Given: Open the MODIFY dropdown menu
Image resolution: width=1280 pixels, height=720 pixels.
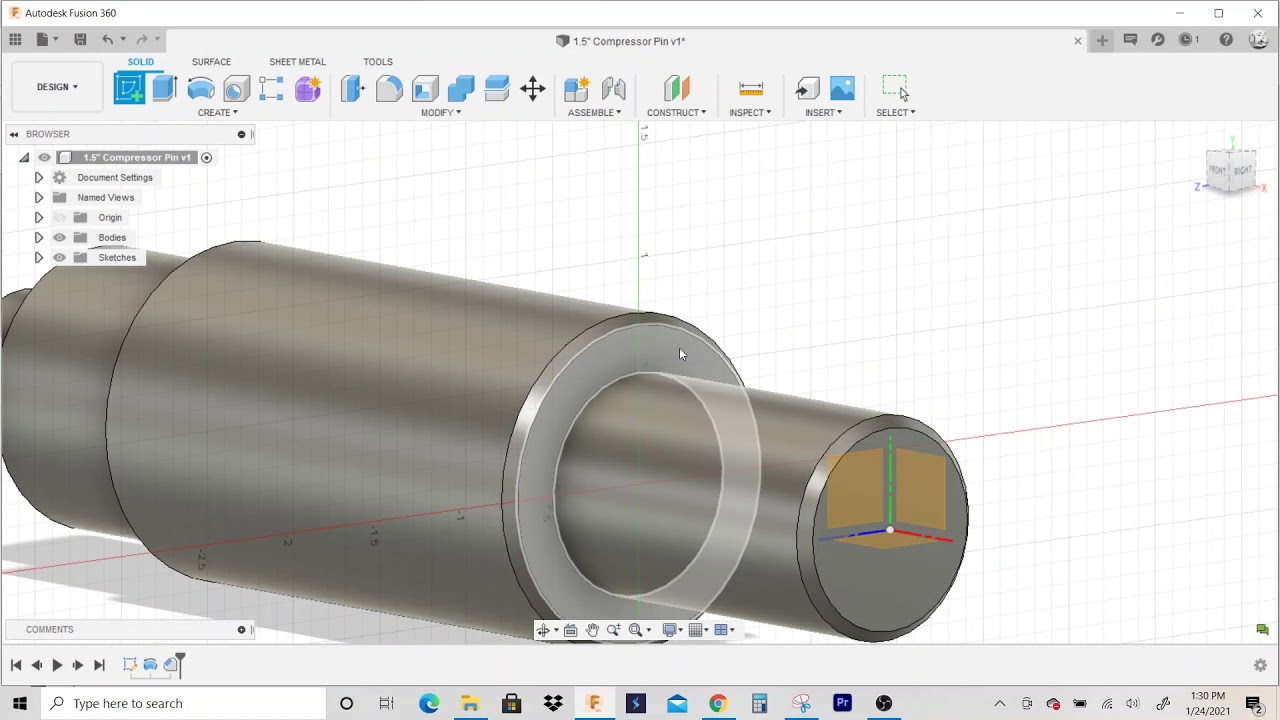Looking at the screenshot, I should (441, 113).
